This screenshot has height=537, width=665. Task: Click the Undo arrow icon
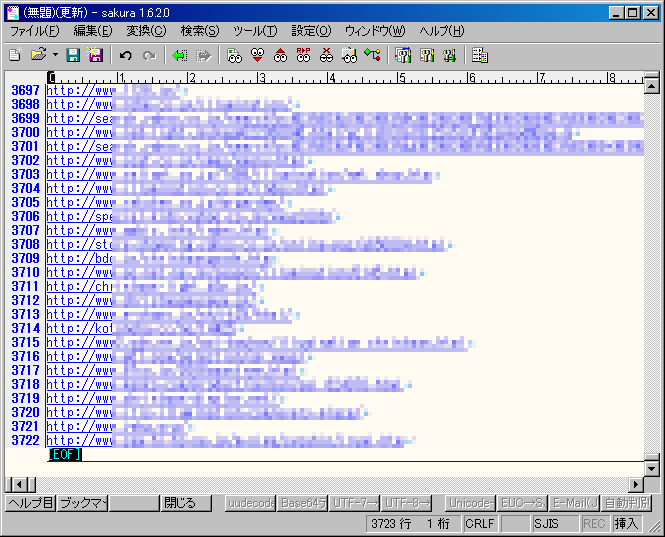(126, 55)
